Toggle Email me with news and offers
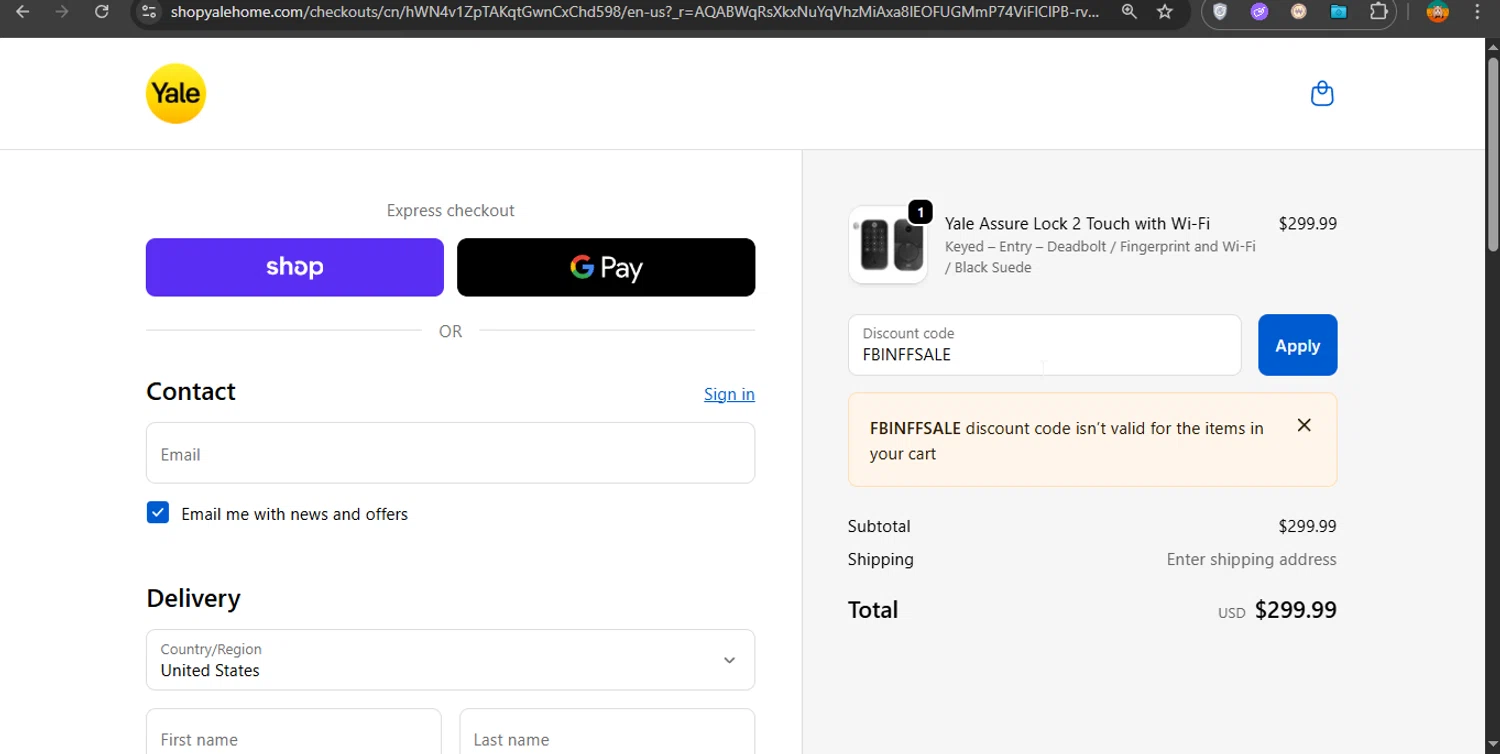 pyautogui.click(x=158, y=513)
